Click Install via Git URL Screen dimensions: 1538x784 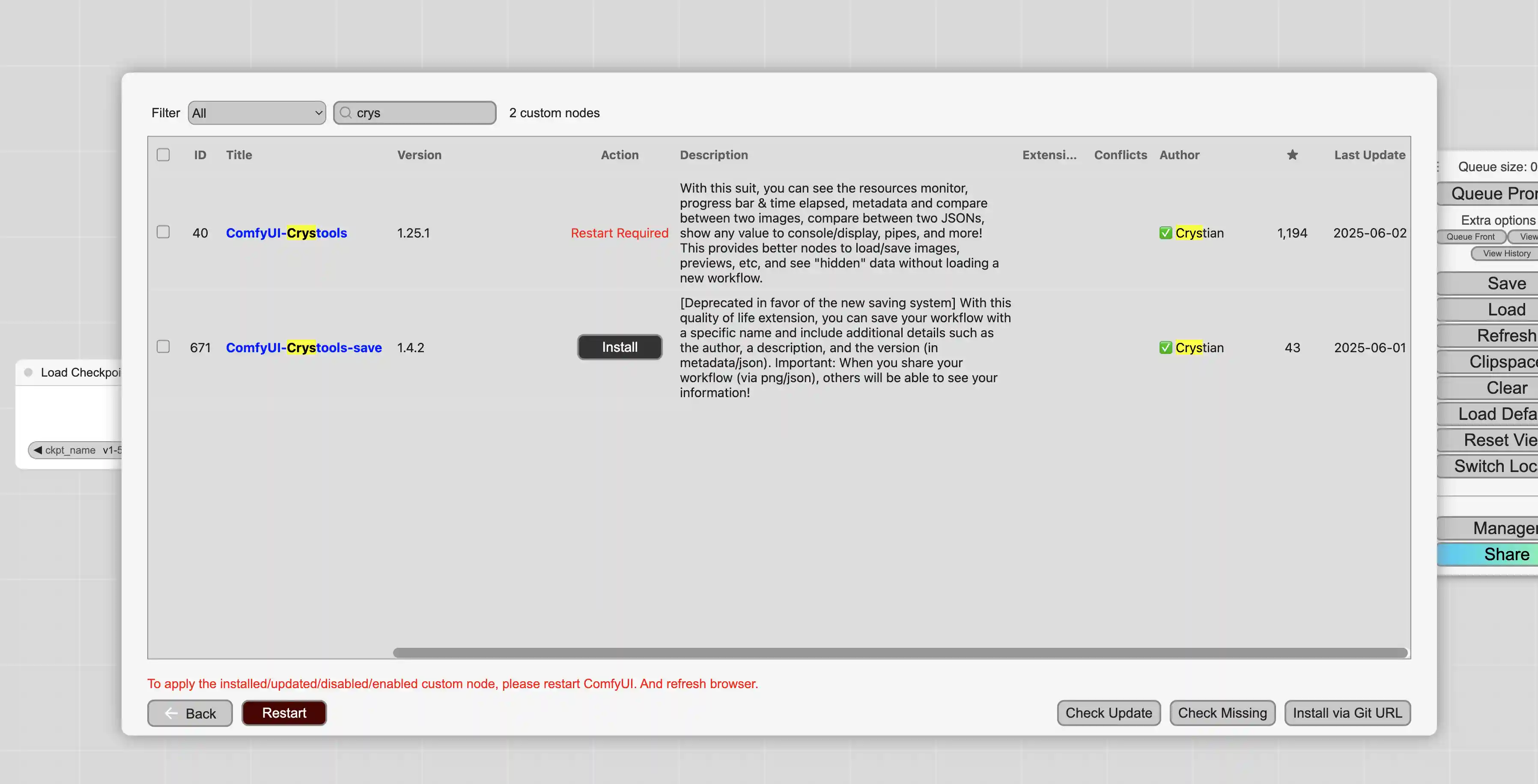[x=1347, y=713]
